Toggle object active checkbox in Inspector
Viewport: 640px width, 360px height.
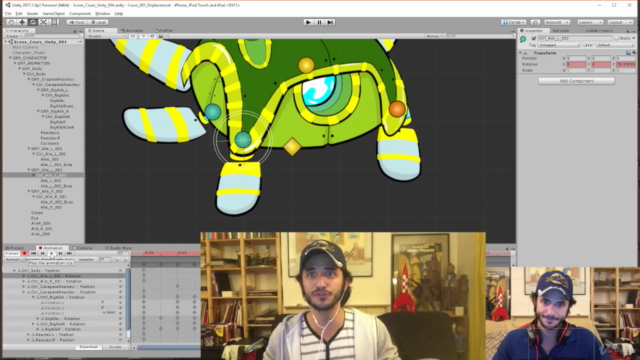coord(533,38)
